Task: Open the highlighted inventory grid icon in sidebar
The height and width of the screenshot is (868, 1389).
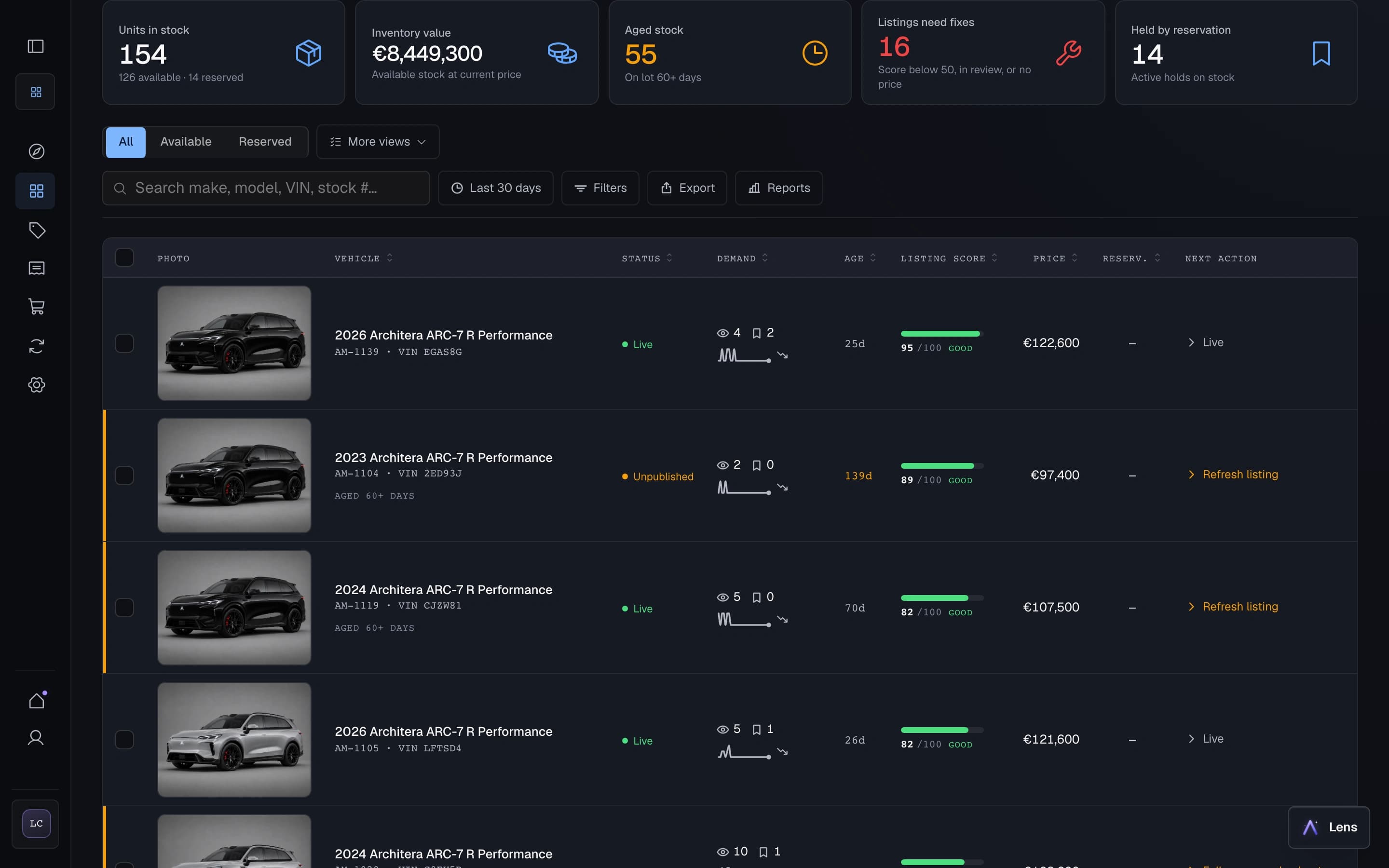Action: coord(36,190)
